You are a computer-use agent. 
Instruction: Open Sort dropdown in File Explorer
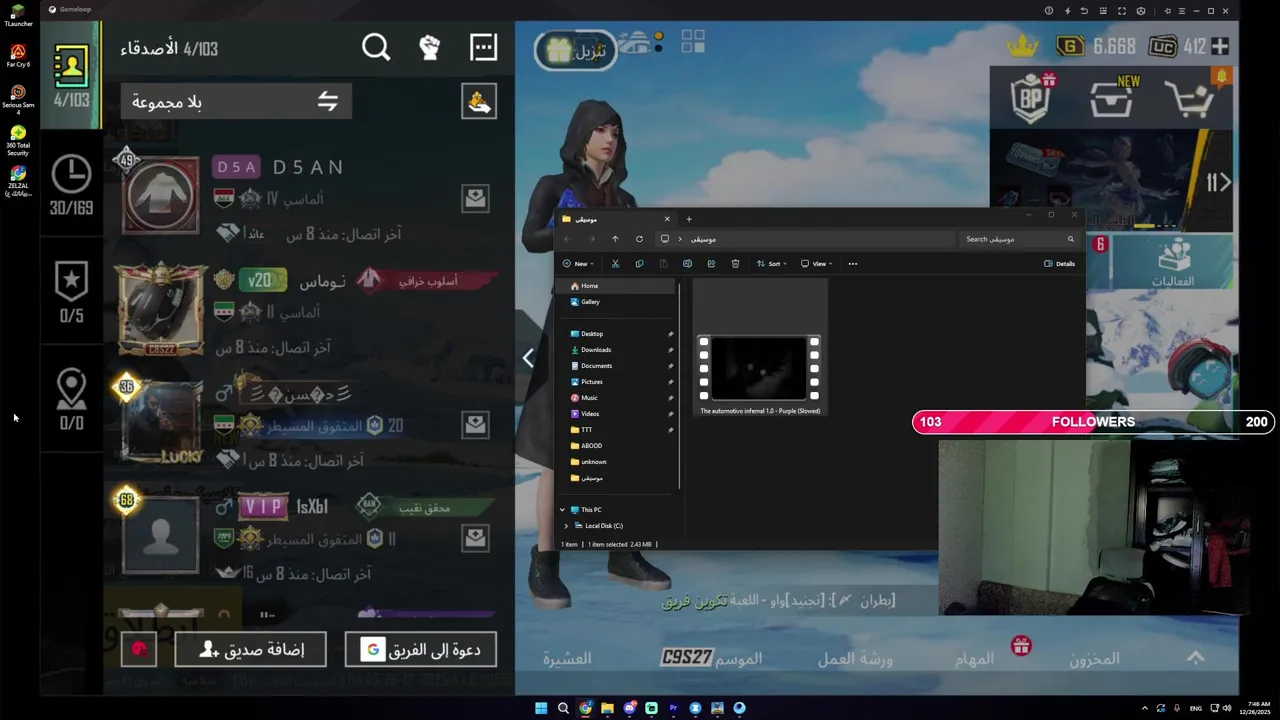[770, 264]
